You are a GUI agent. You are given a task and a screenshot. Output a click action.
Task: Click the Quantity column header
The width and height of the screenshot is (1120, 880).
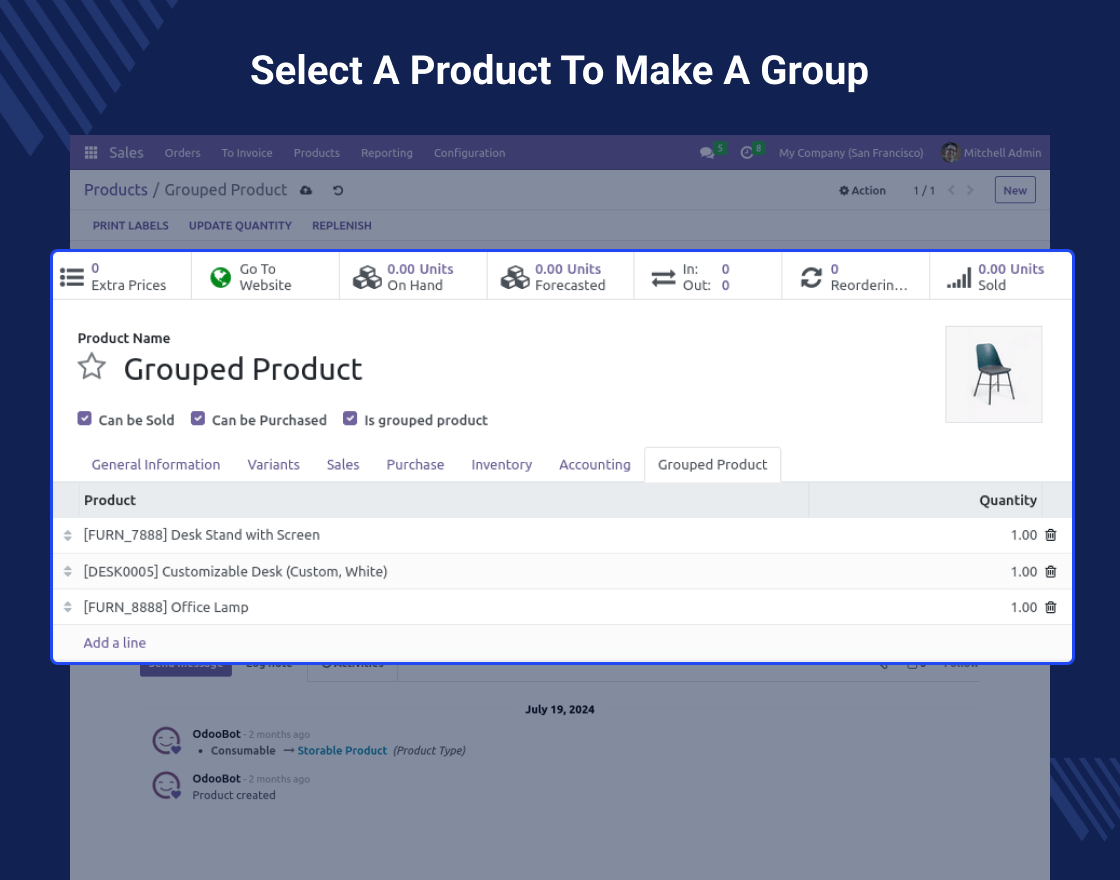click(x=1007, y=500)
